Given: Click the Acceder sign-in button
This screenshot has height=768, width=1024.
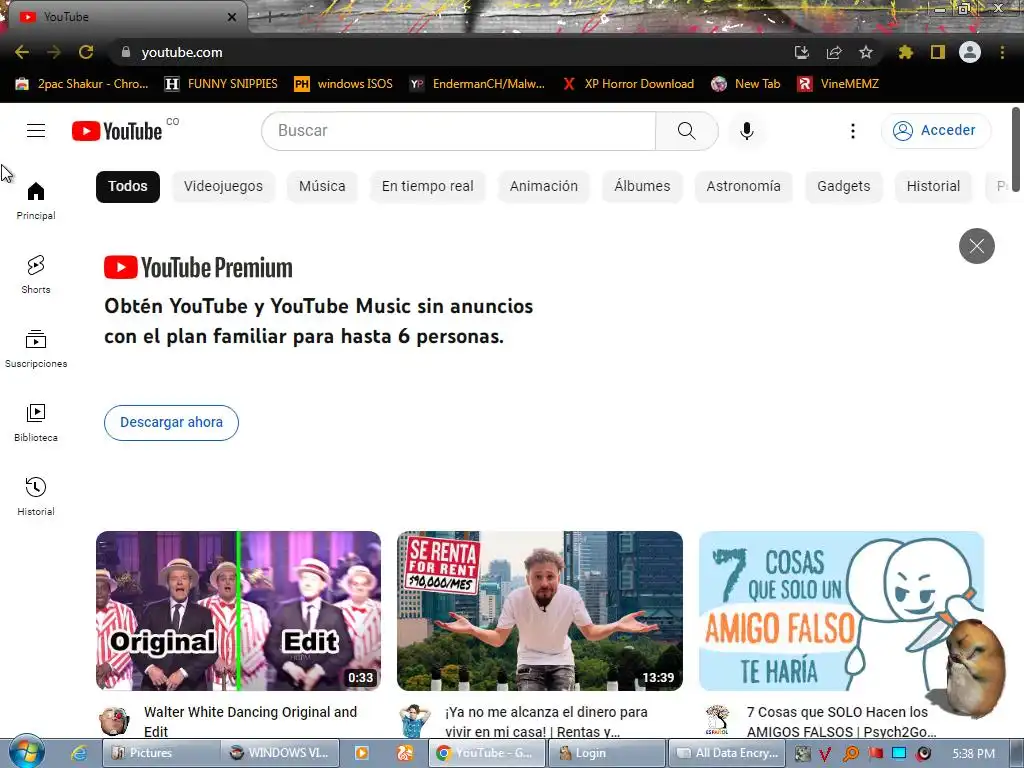Looking at the screenshot, I should 935,131.
